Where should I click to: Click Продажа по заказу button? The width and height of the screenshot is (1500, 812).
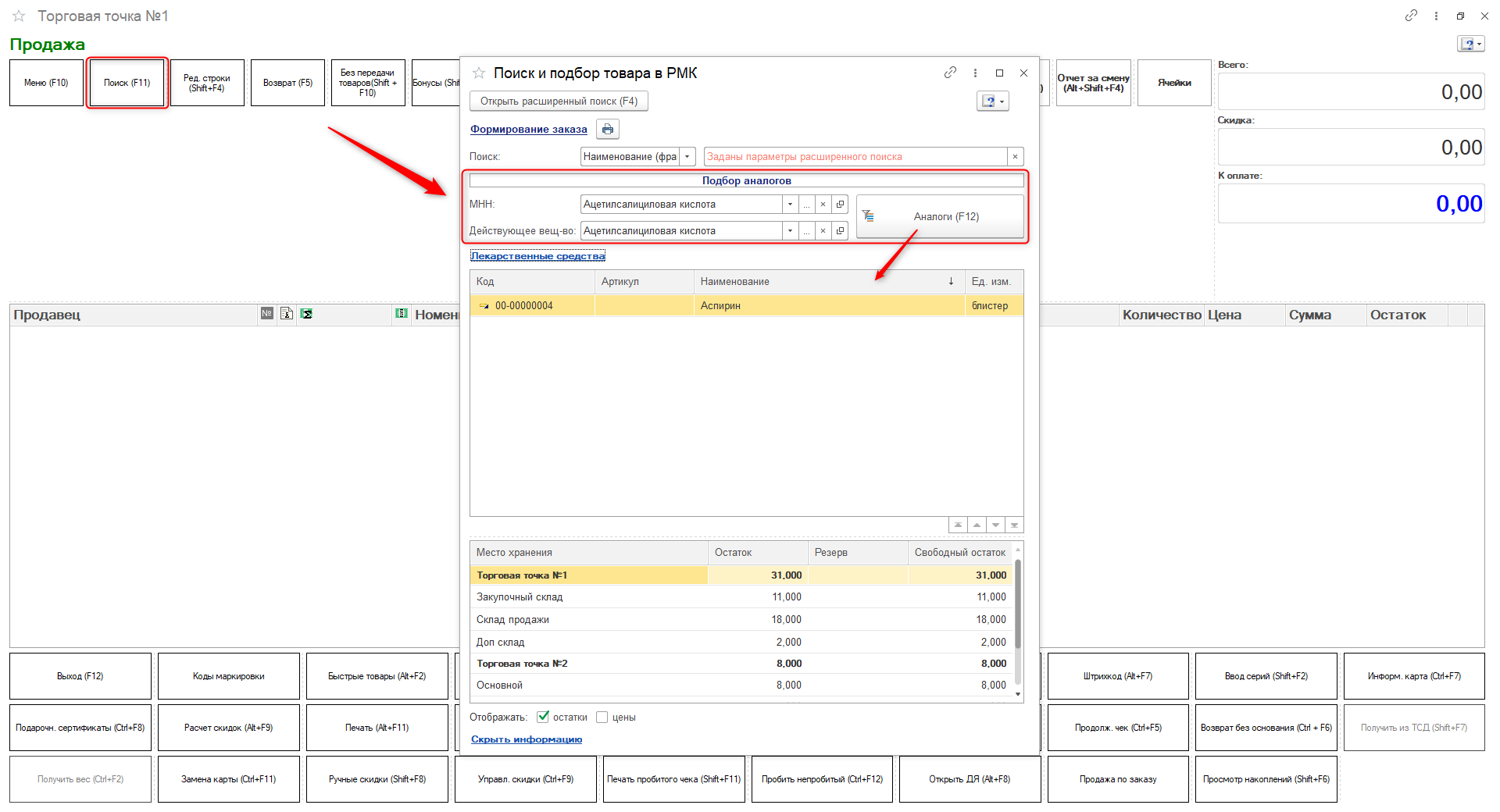coord(1118,779)
